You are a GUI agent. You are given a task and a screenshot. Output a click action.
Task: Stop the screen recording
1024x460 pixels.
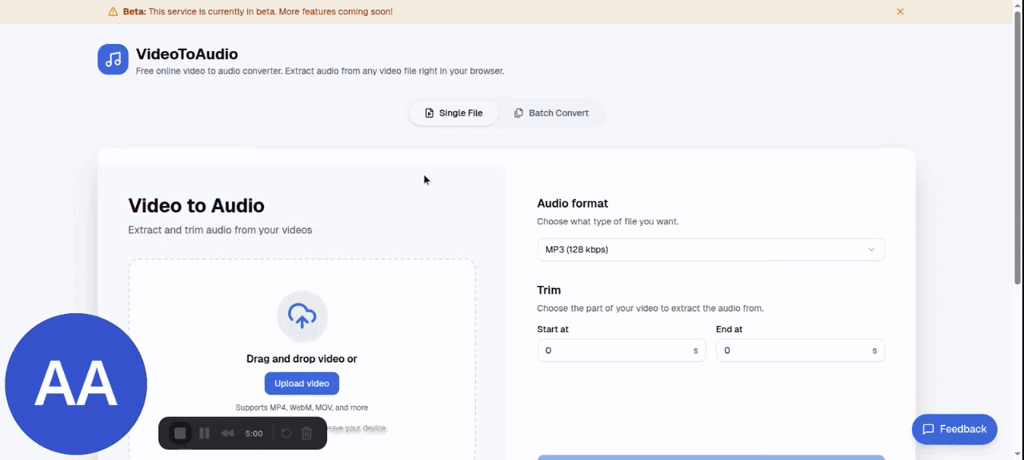[180, 433]
